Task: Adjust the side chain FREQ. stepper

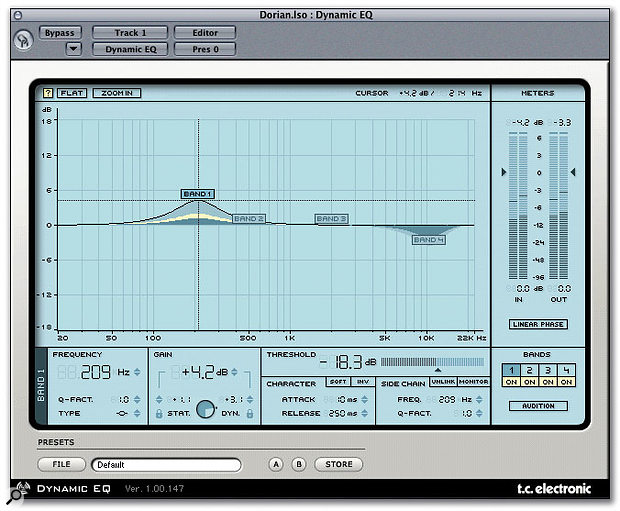Action: [479, 399]
